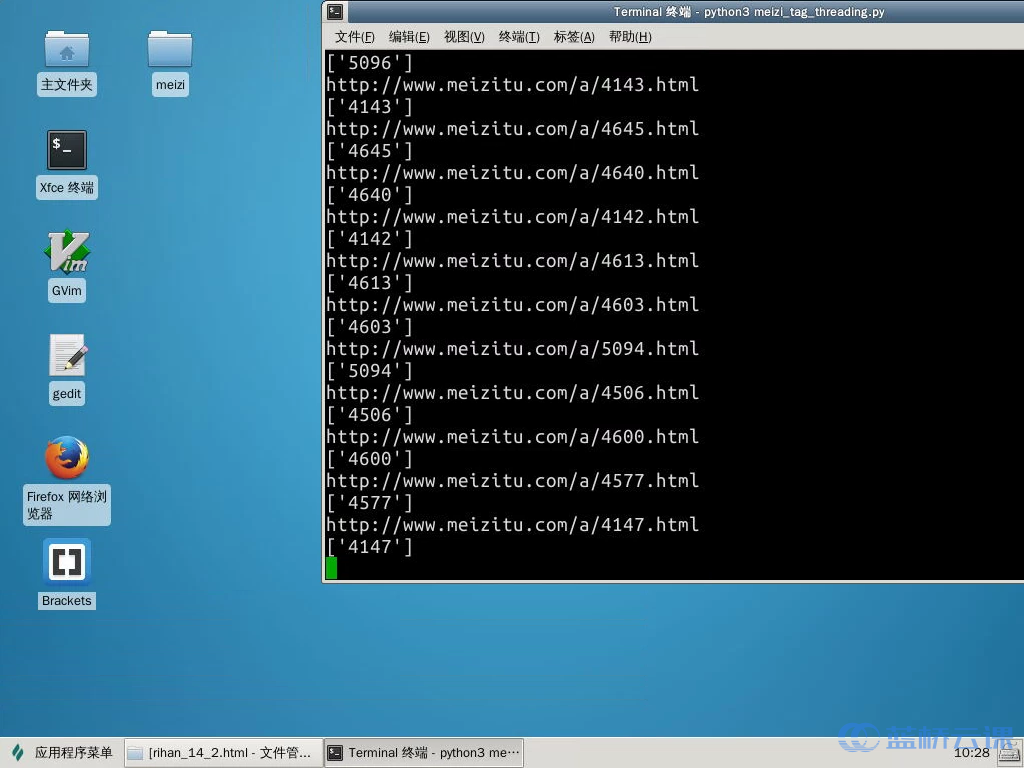Click the ['4147'] output line
The width and height of the screenshot is (1024, 768).
(x=370, y=547)
